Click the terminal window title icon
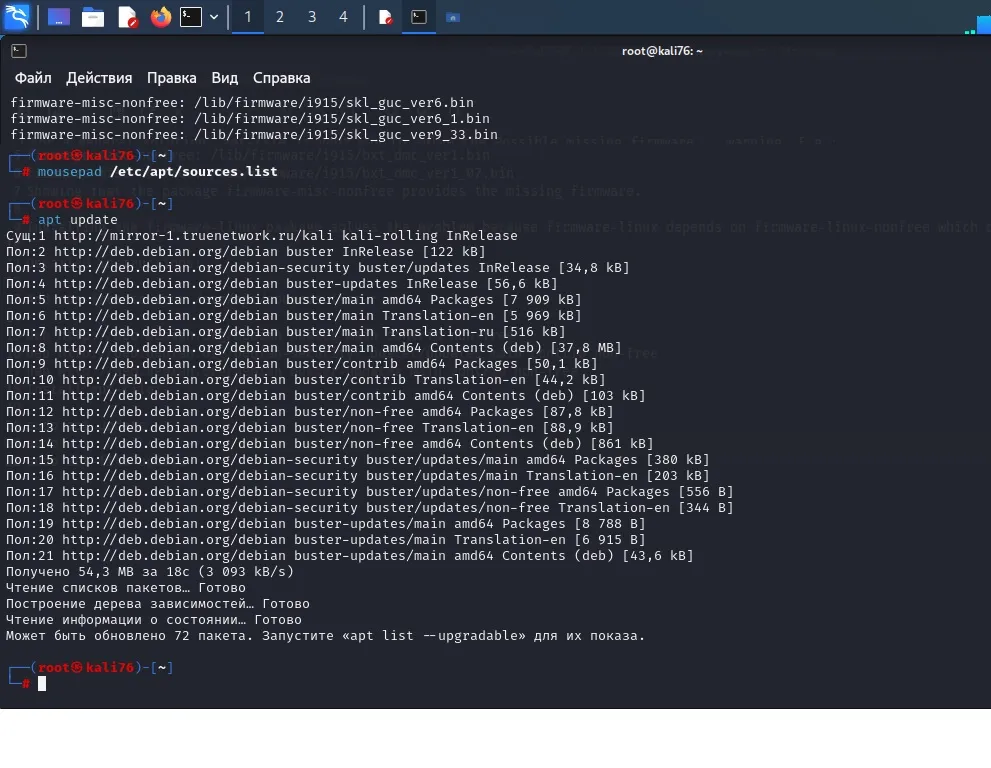 click(x=19, y=51)
